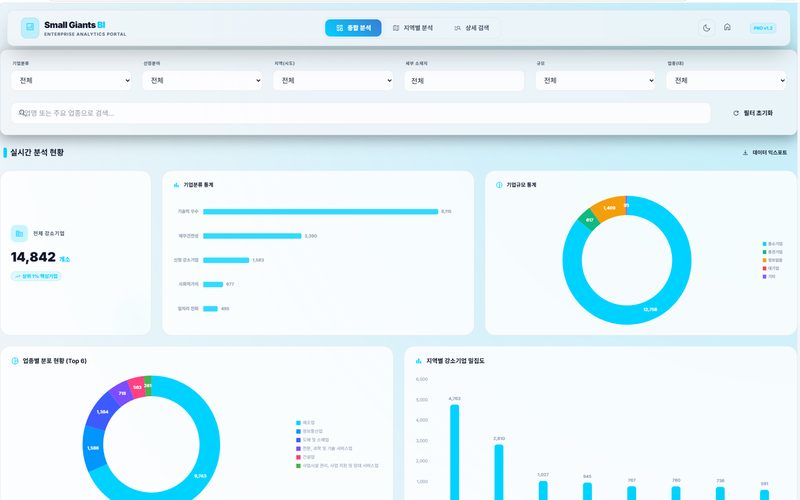Click the 세부 소재지 input field
The width and height of the screenshot is (800, 500).
tap(464, 81)
